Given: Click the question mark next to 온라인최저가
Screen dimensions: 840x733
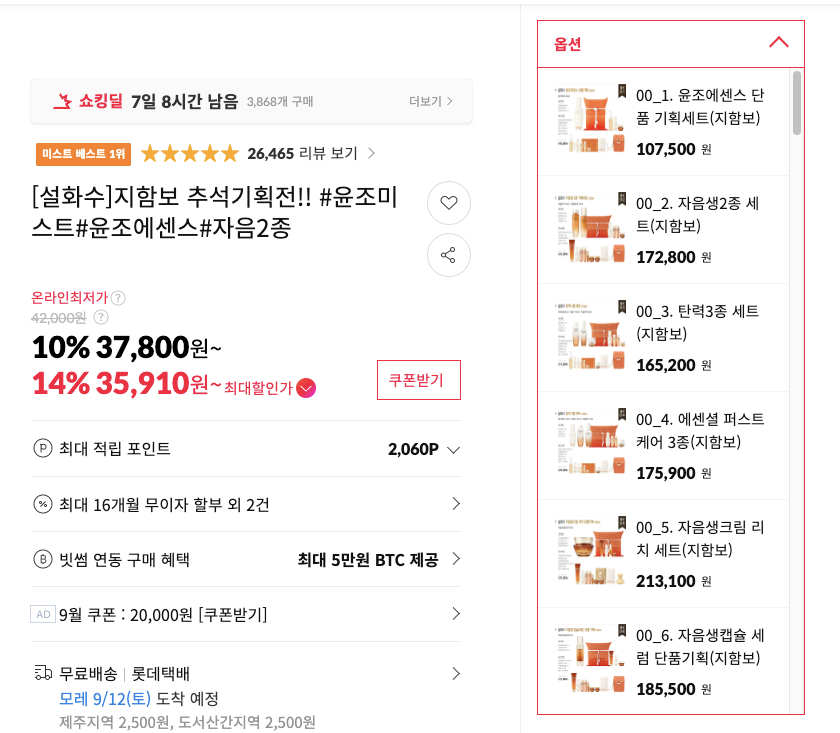Looking at the screenshot, I should [x=118, y=298].
